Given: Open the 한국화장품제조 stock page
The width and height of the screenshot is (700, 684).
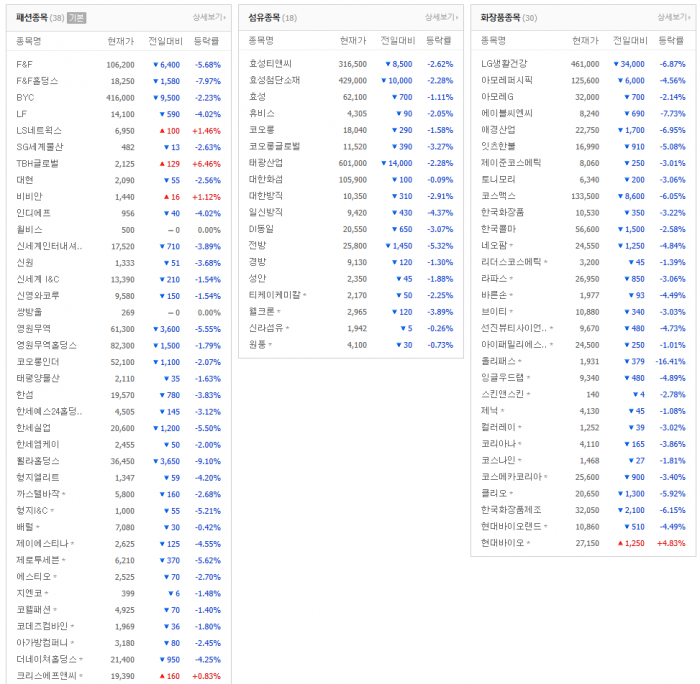Looking at the screenshot, I should 511,510.
